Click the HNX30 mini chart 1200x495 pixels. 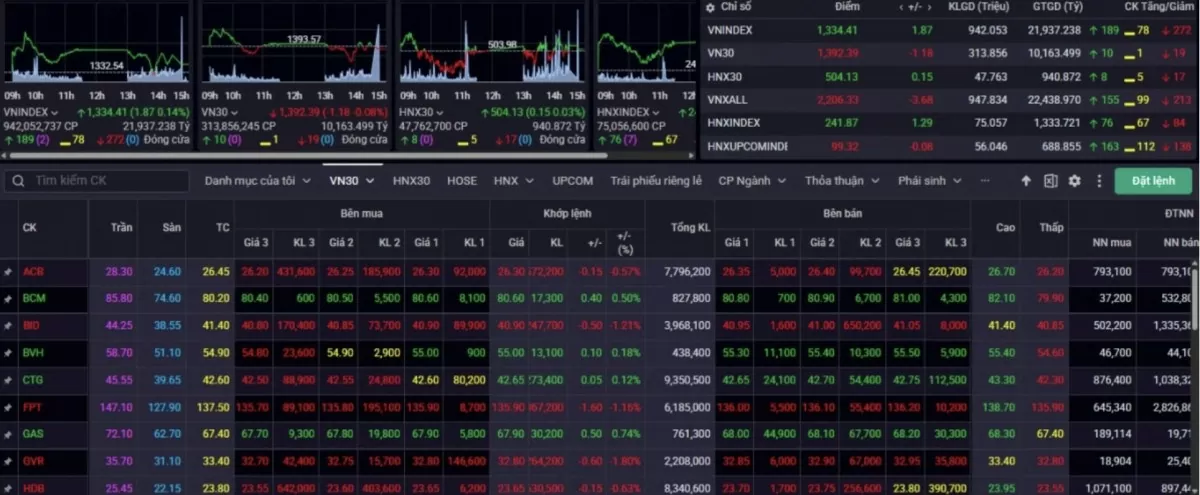click(491, 45)
